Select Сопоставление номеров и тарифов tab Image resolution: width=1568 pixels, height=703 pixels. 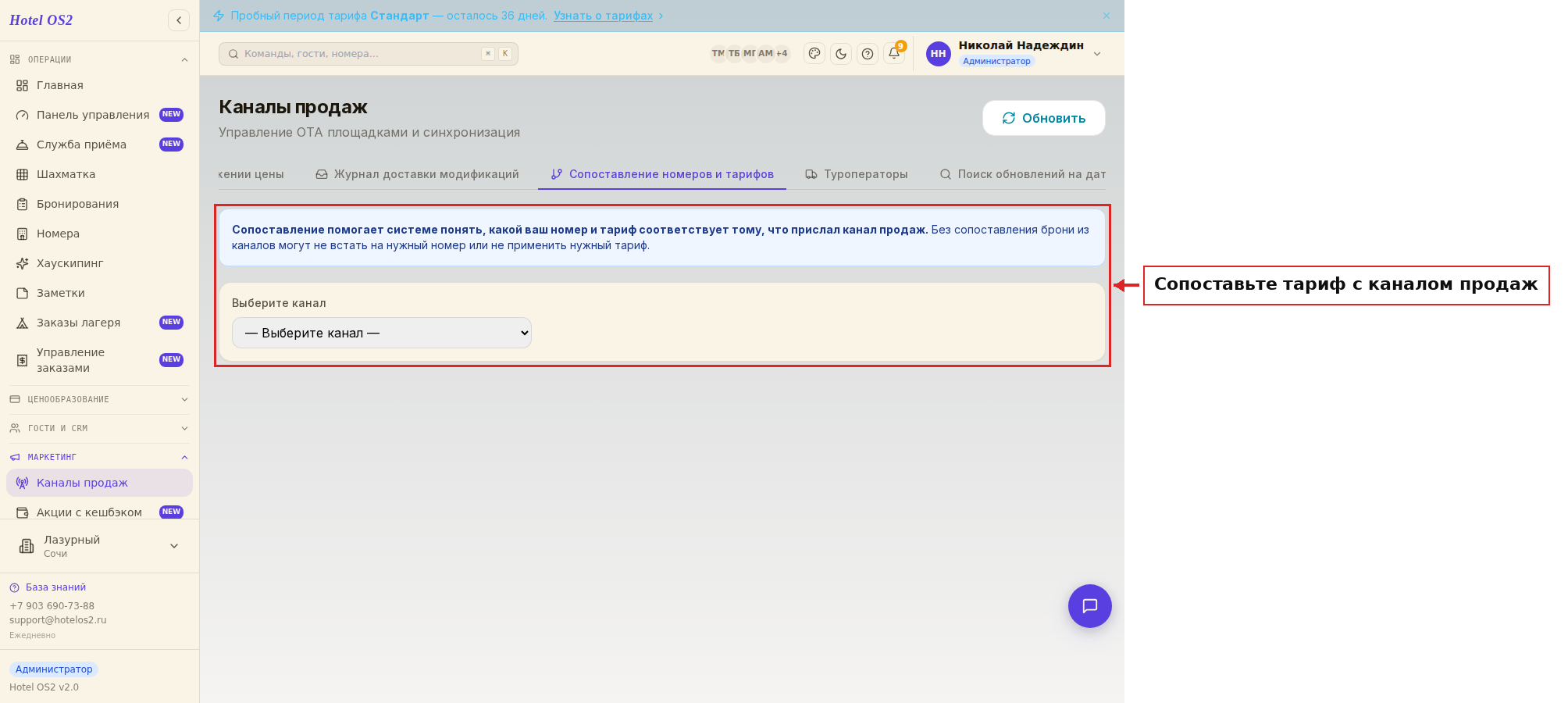click(662, 174)
